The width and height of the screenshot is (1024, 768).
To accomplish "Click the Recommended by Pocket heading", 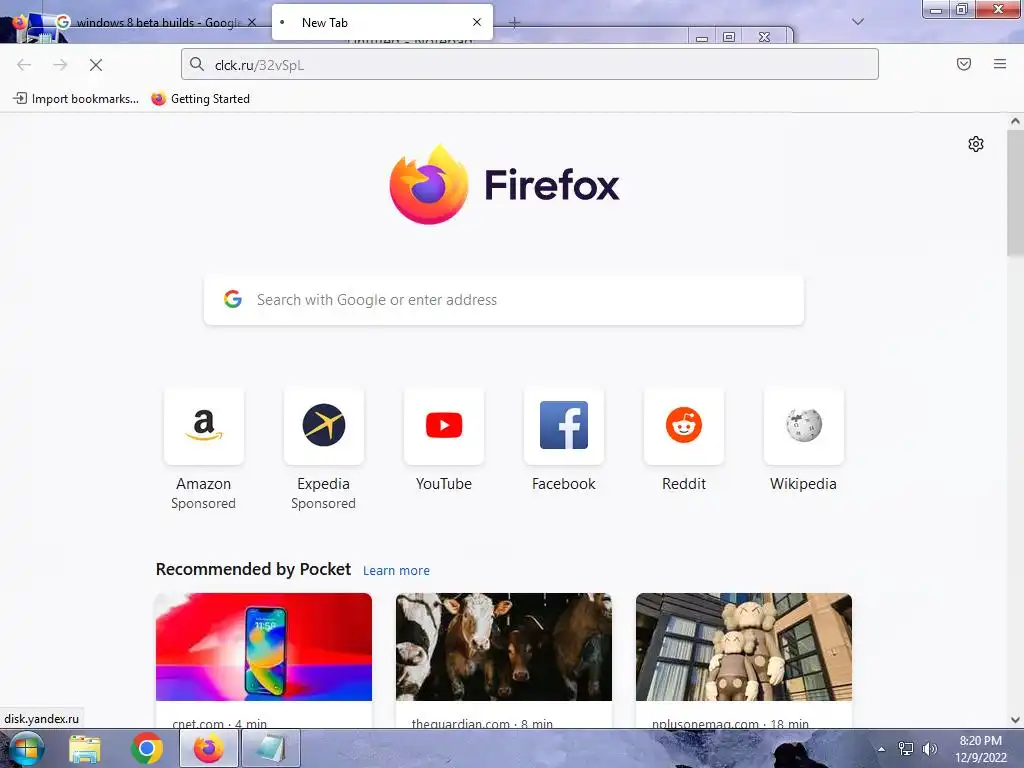I will pyautogui.click(x=253, y=569).
